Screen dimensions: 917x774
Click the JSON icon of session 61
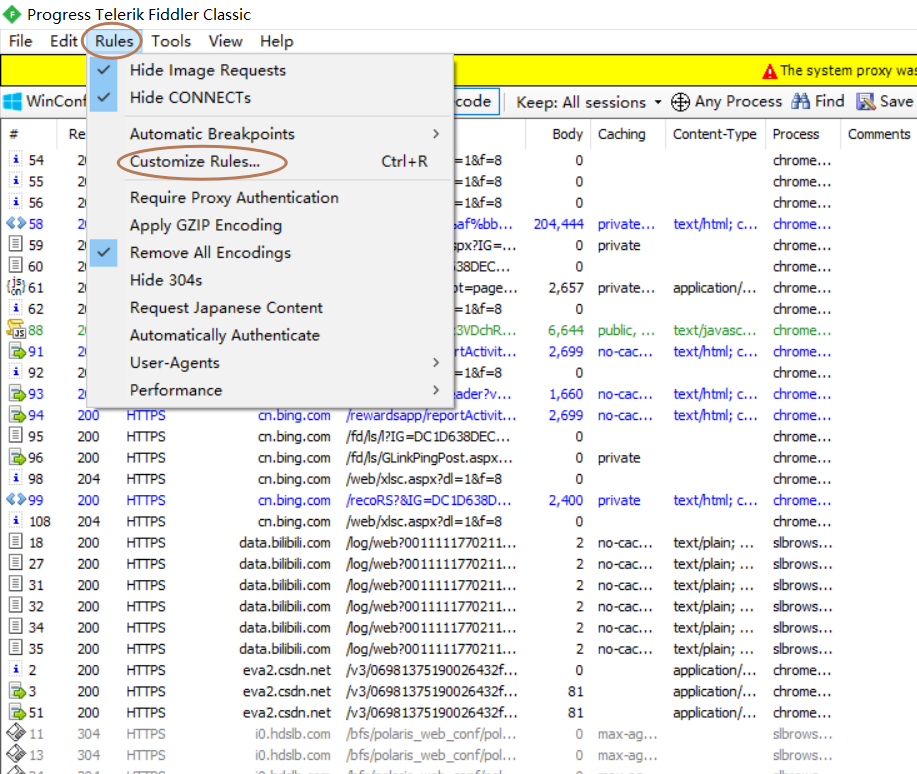tap(15, 287)
